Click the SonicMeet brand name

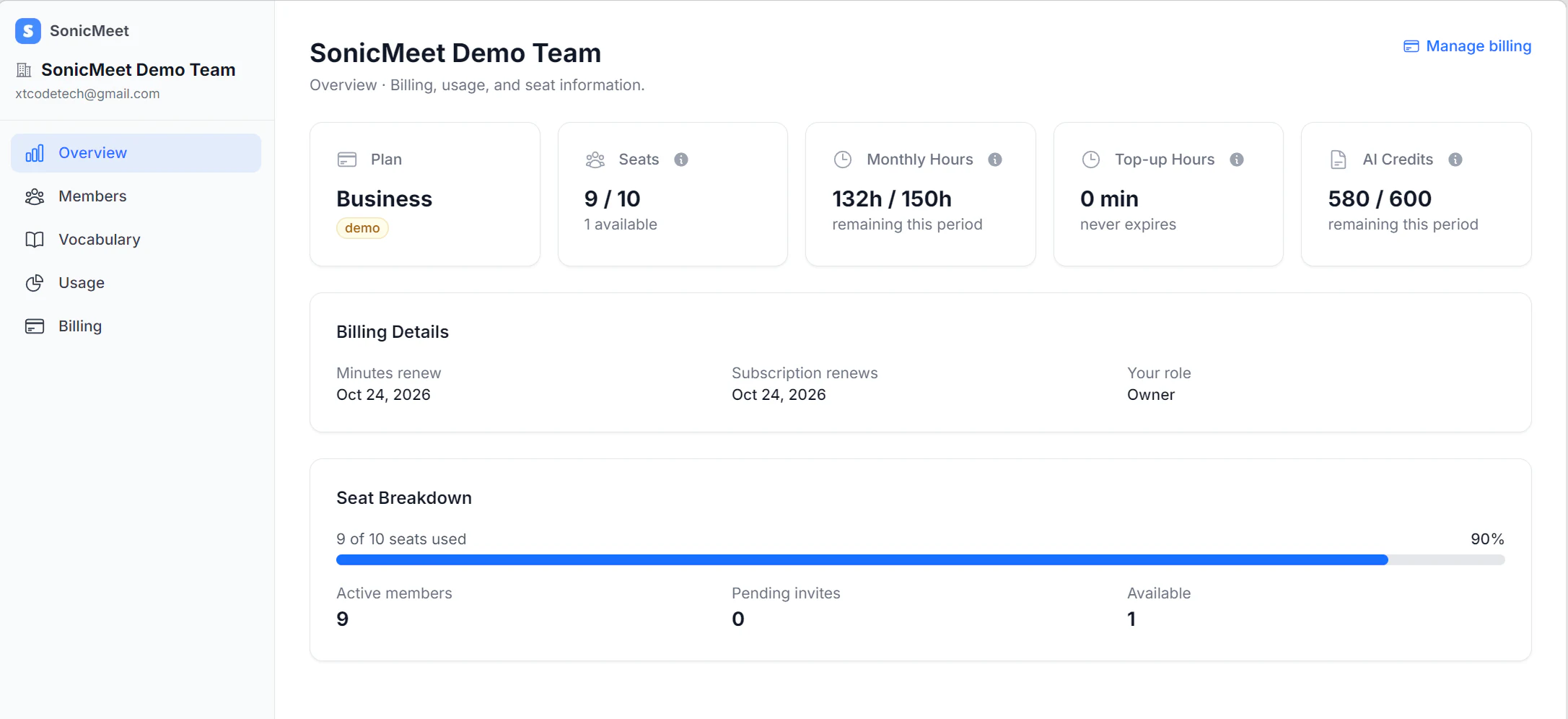[x=89, y=30]
